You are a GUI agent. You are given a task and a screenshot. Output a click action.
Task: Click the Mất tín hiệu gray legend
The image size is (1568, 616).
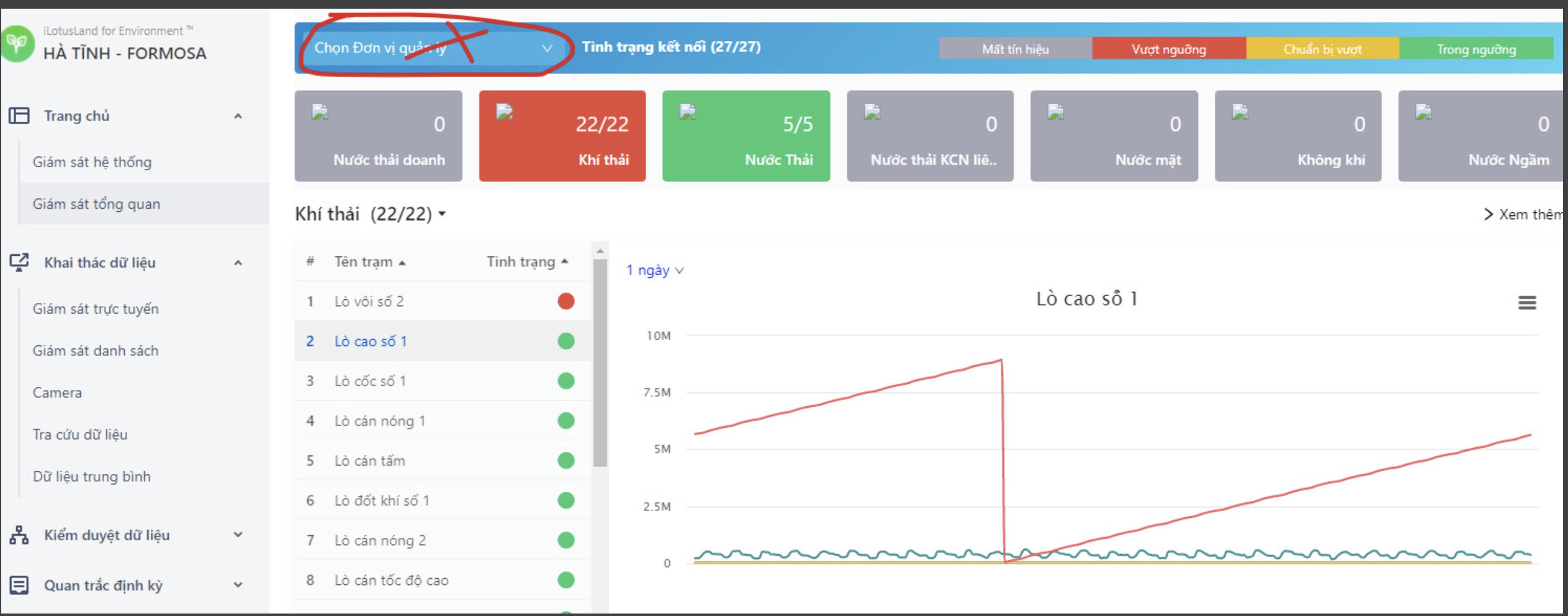pos(1016,48)
